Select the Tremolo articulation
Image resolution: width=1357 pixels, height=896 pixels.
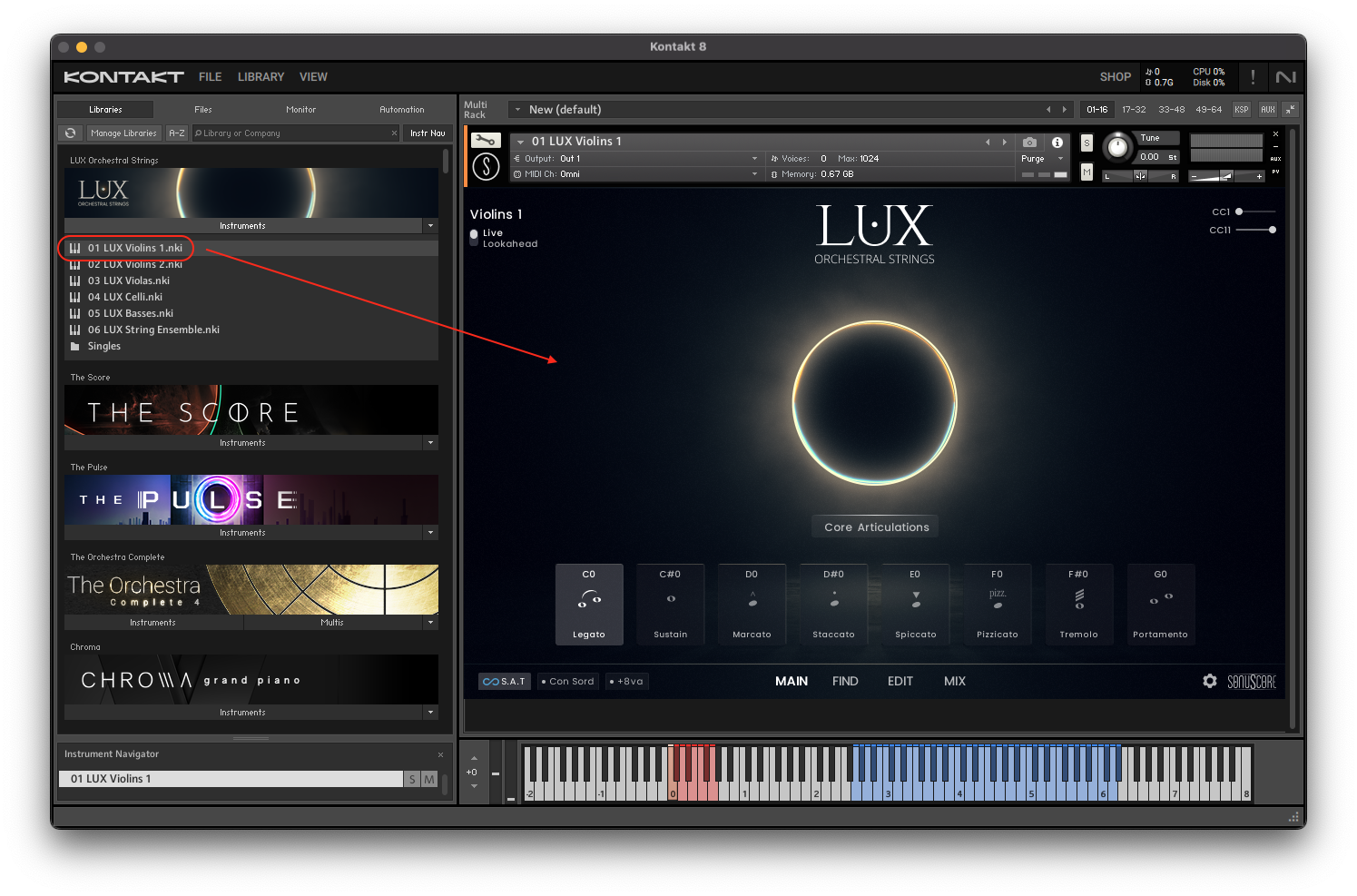coord(1078,604)
